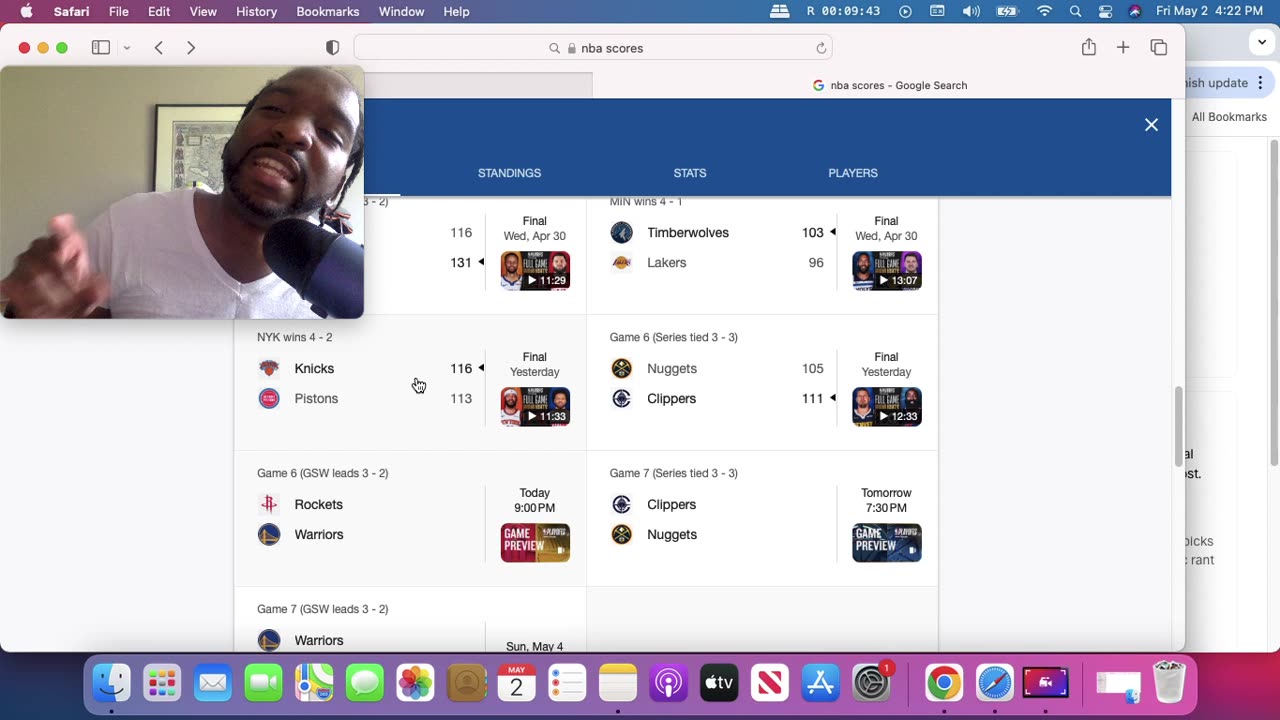Click the Knicks team name
The image size is (1280, 720).
coord(314,368)
